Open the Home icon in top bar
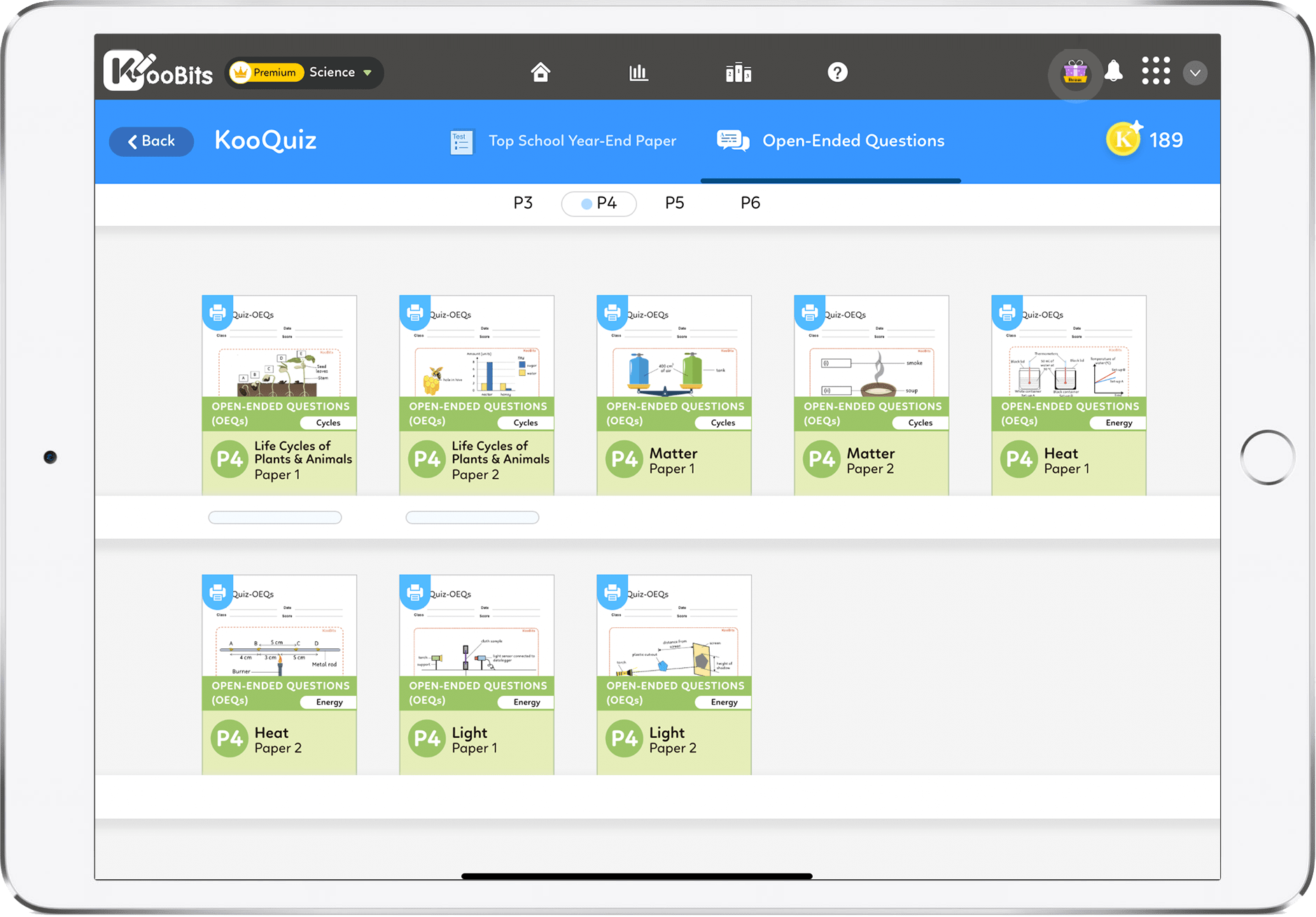This screenshot has width=1316, height=917. pyautogui.click(x=540, y=72)
